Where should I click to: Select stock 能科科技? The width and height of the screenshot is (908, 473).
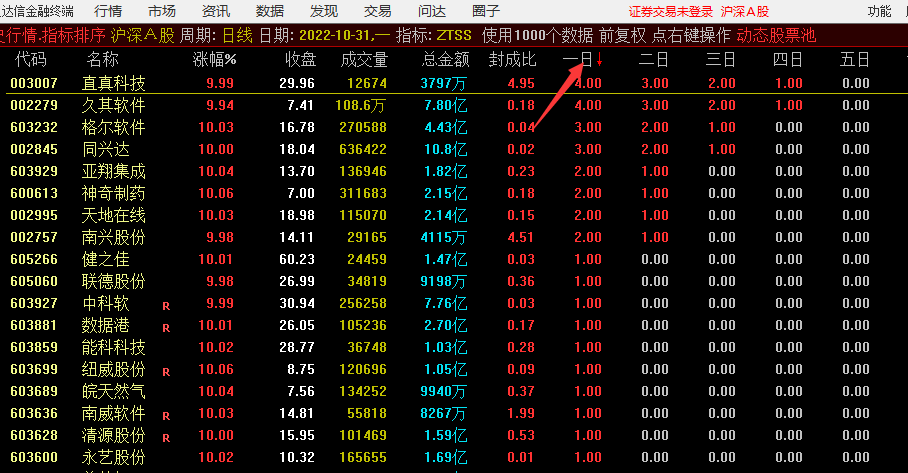click(114, 347)
